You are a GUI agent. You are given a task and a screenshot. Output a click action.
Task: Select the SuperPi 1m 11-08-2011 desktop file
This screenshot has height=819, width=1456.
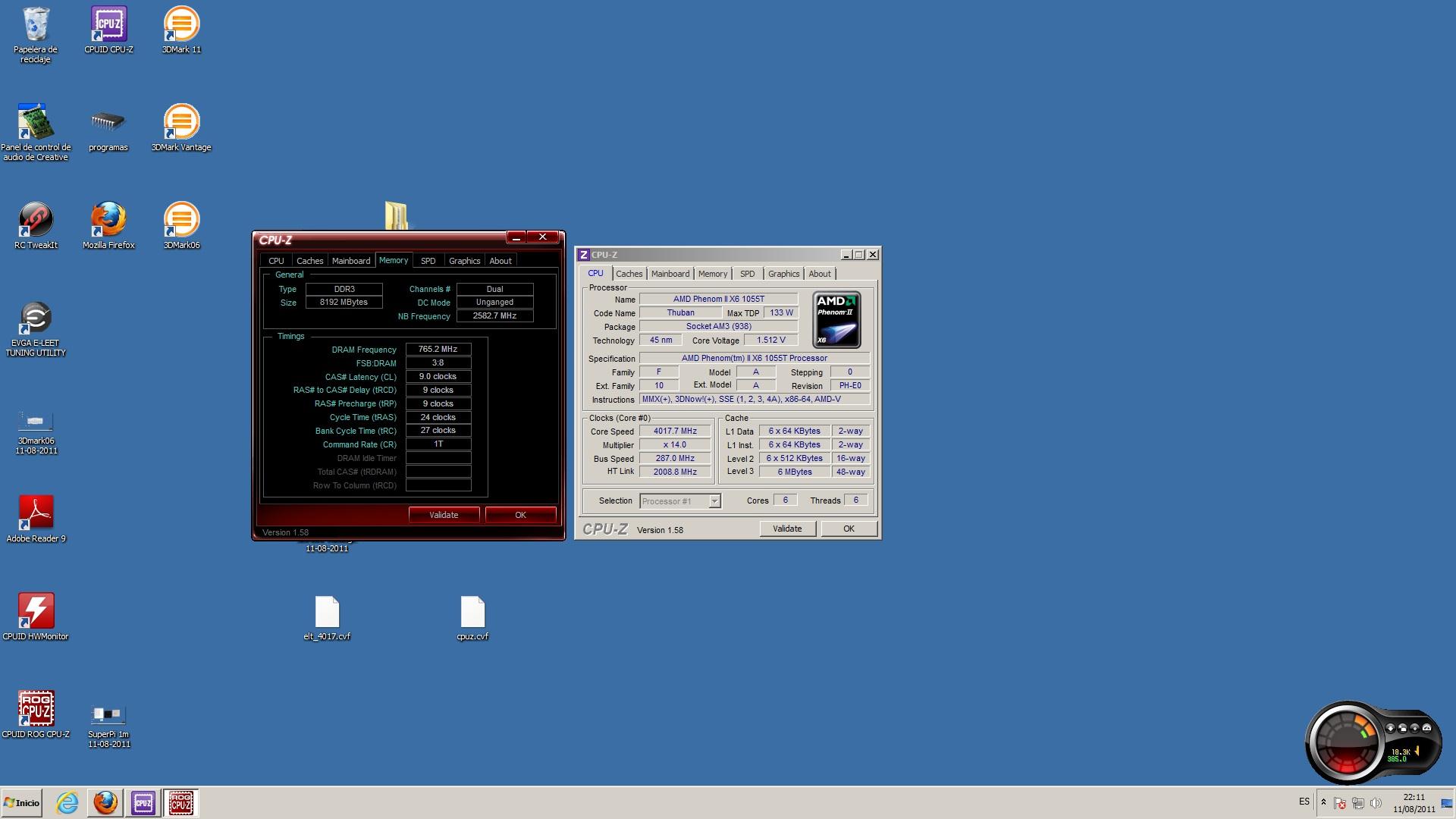pos(108,726)
